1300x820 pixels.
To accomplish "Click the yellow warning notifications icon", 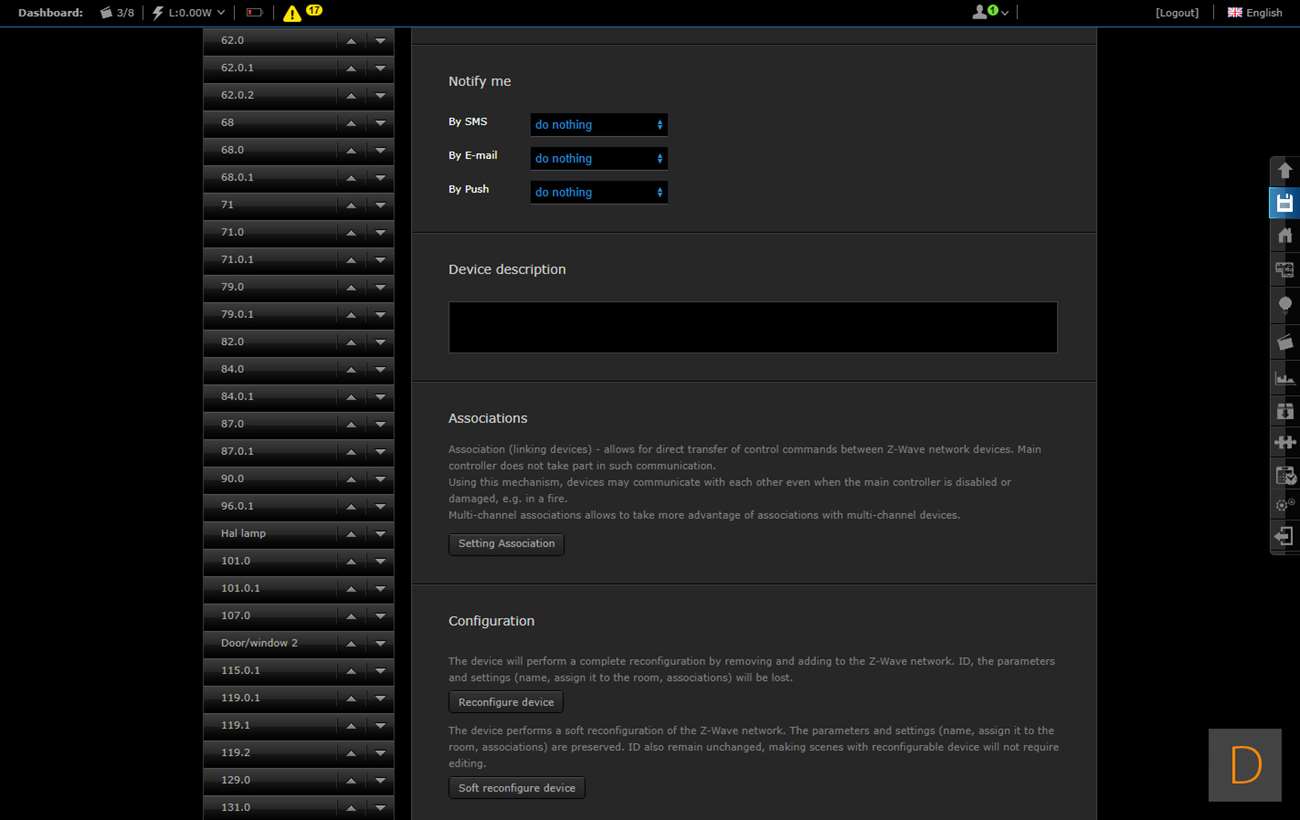I will pyautogui.click(x=292, y=13).
